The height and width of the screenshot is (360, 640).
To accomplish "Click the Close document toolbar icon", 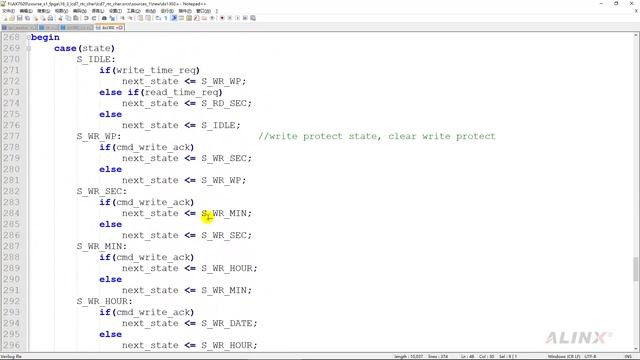I will click(36, 18).
